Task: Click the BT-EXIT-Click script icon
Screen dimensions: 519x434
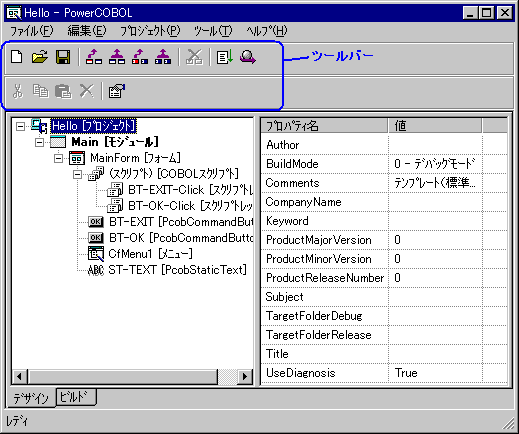Action: (x=115, y=190)
